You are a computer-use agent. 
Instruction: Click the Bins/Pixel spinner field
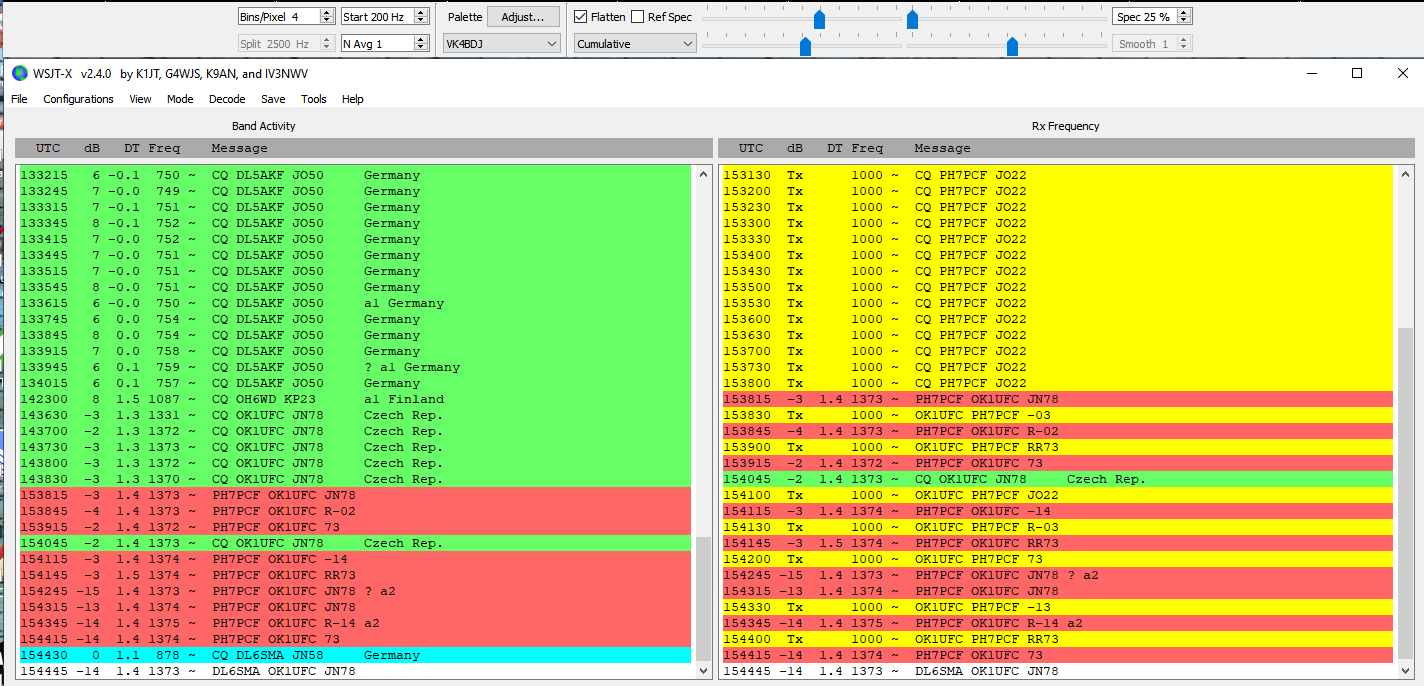(277, 17)
